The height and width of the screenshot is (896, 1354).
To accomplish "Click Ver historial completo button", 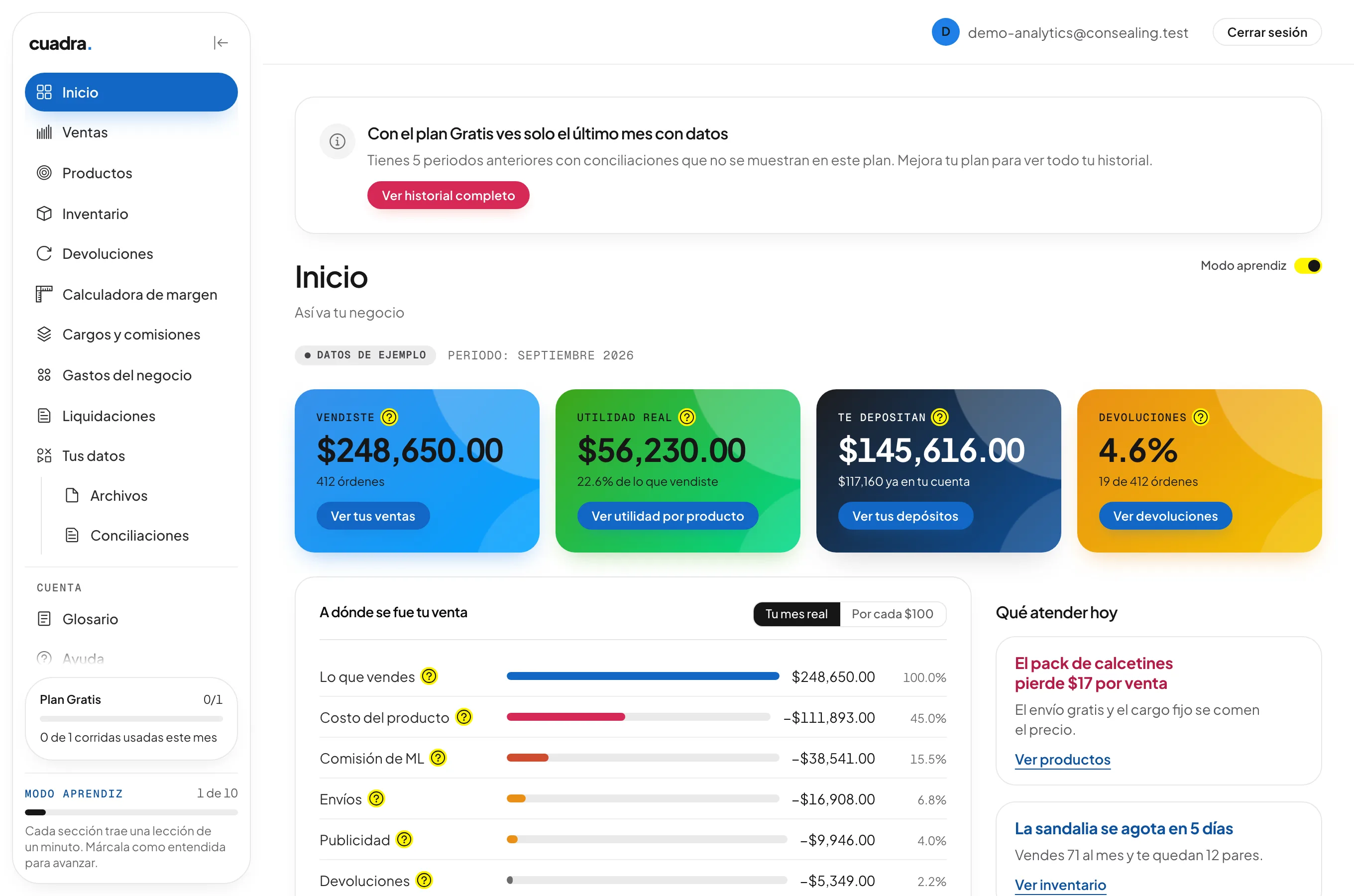I will pyautogui.click(x=448, y=196).
